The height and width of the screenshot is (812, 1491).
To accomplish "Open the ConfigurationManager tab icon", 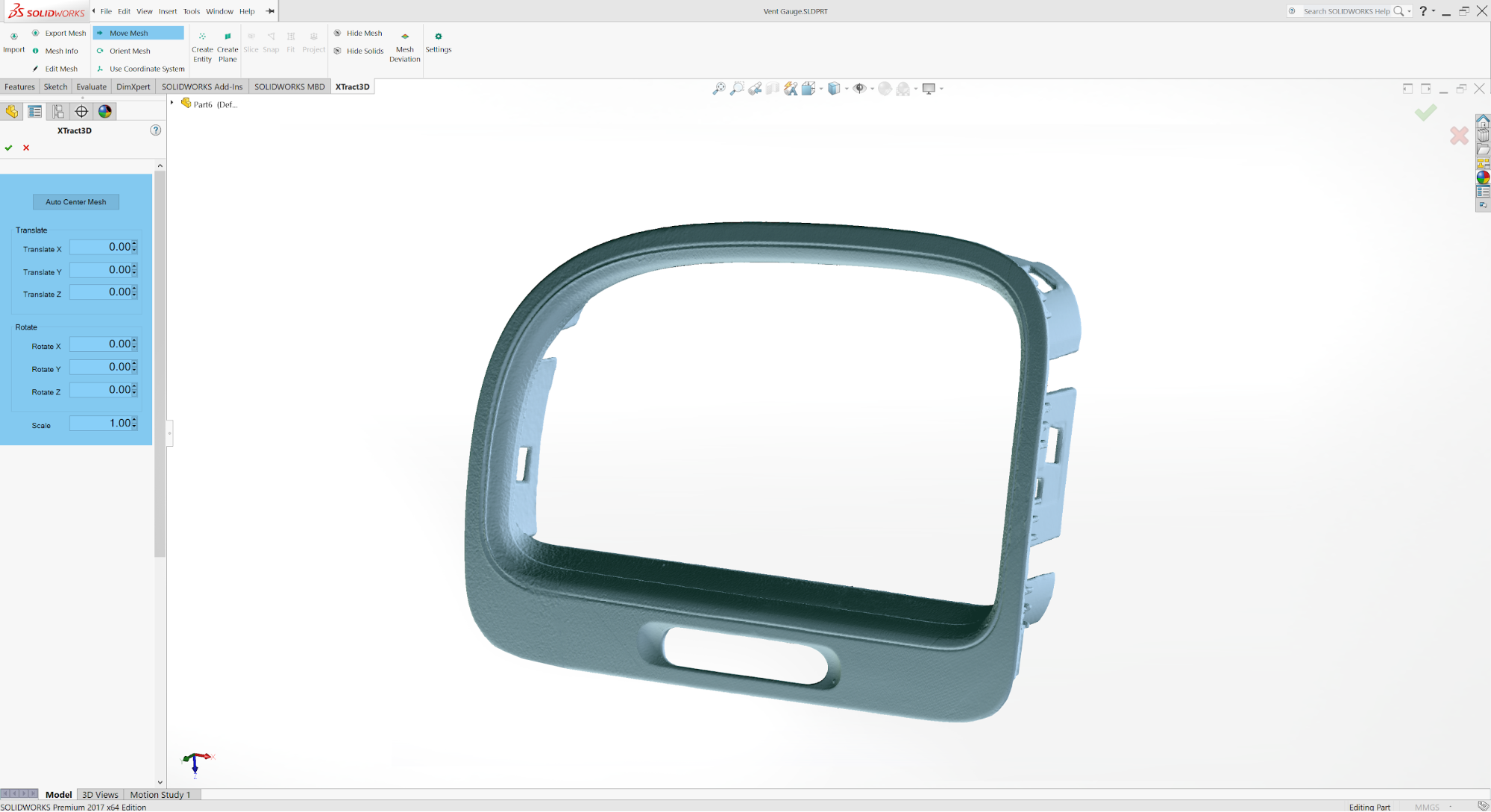I will click(58, 111).
